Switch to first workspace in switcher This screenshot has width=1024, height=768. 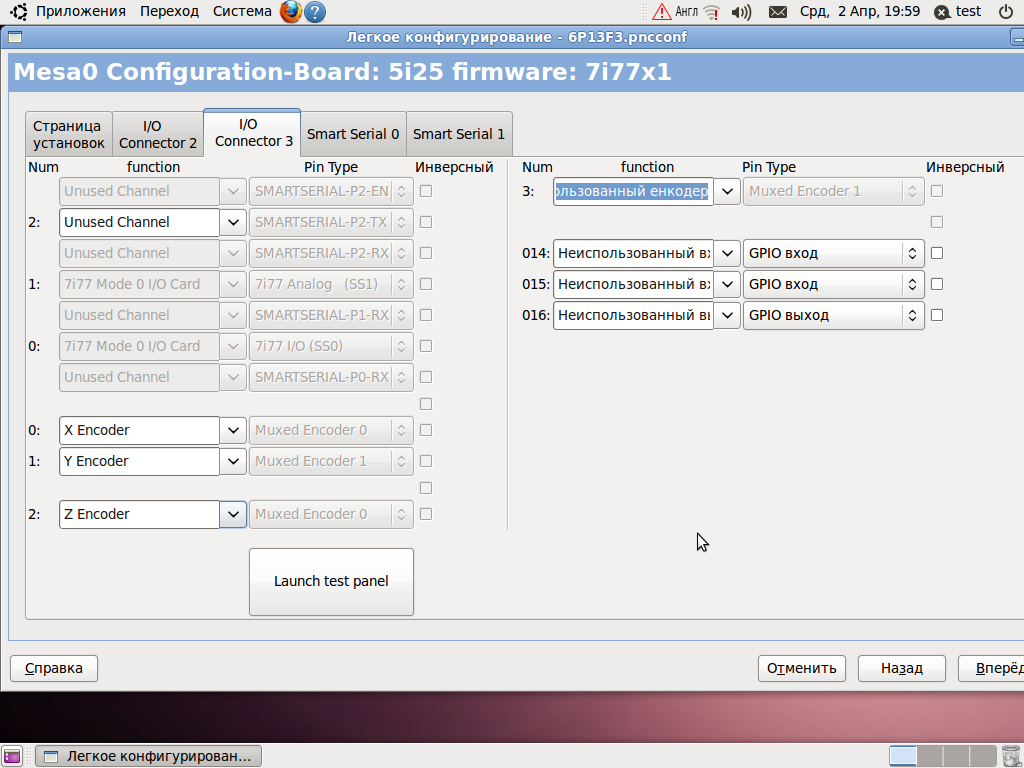(903, 756)
